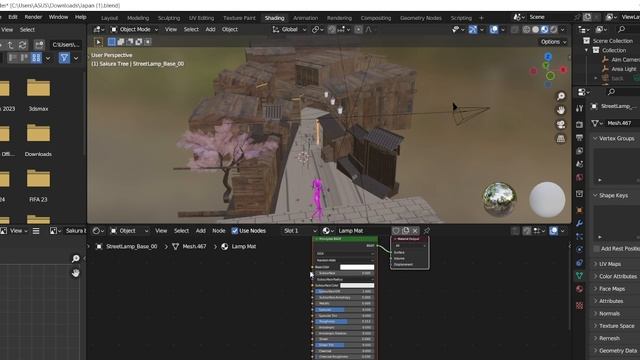Expand the Color Attributes panel
This screenshot has height=360, width=640.
tap(618, 276)
